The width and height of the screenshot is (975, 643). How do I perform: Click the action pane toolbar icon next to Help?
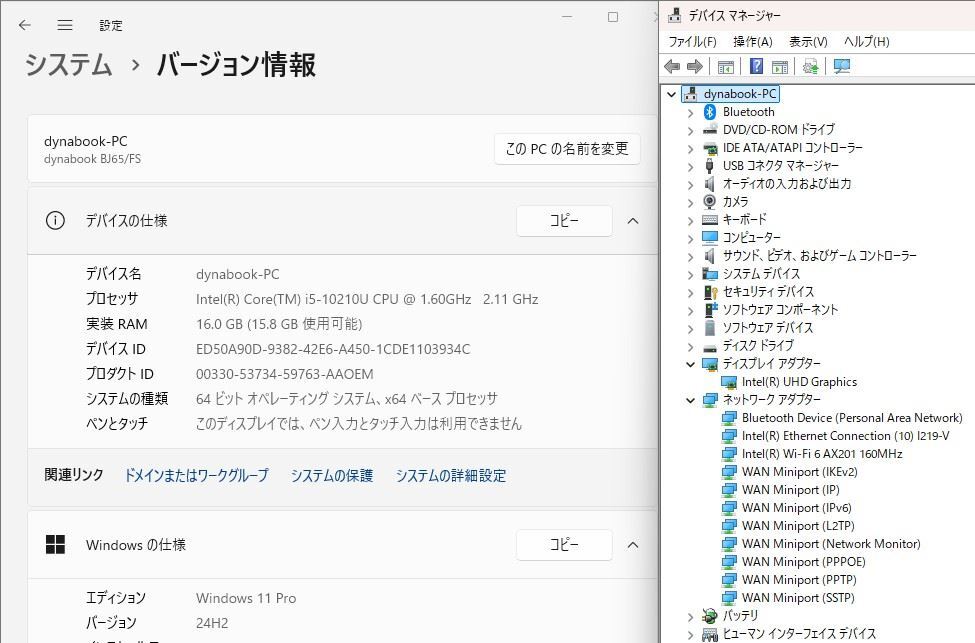[780, 66]
